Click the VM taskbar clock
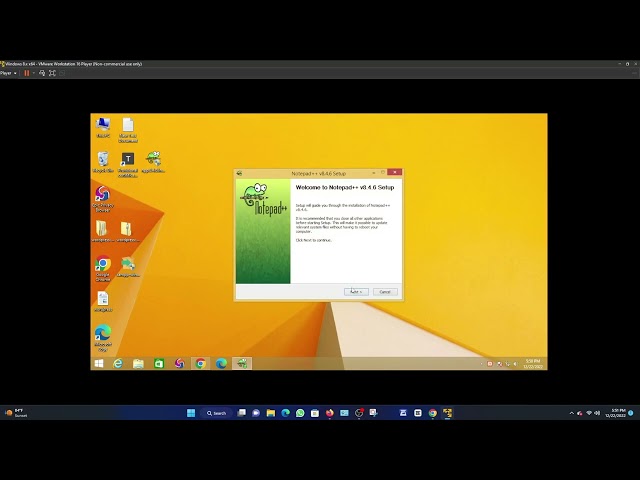 [x=533, y=364]
